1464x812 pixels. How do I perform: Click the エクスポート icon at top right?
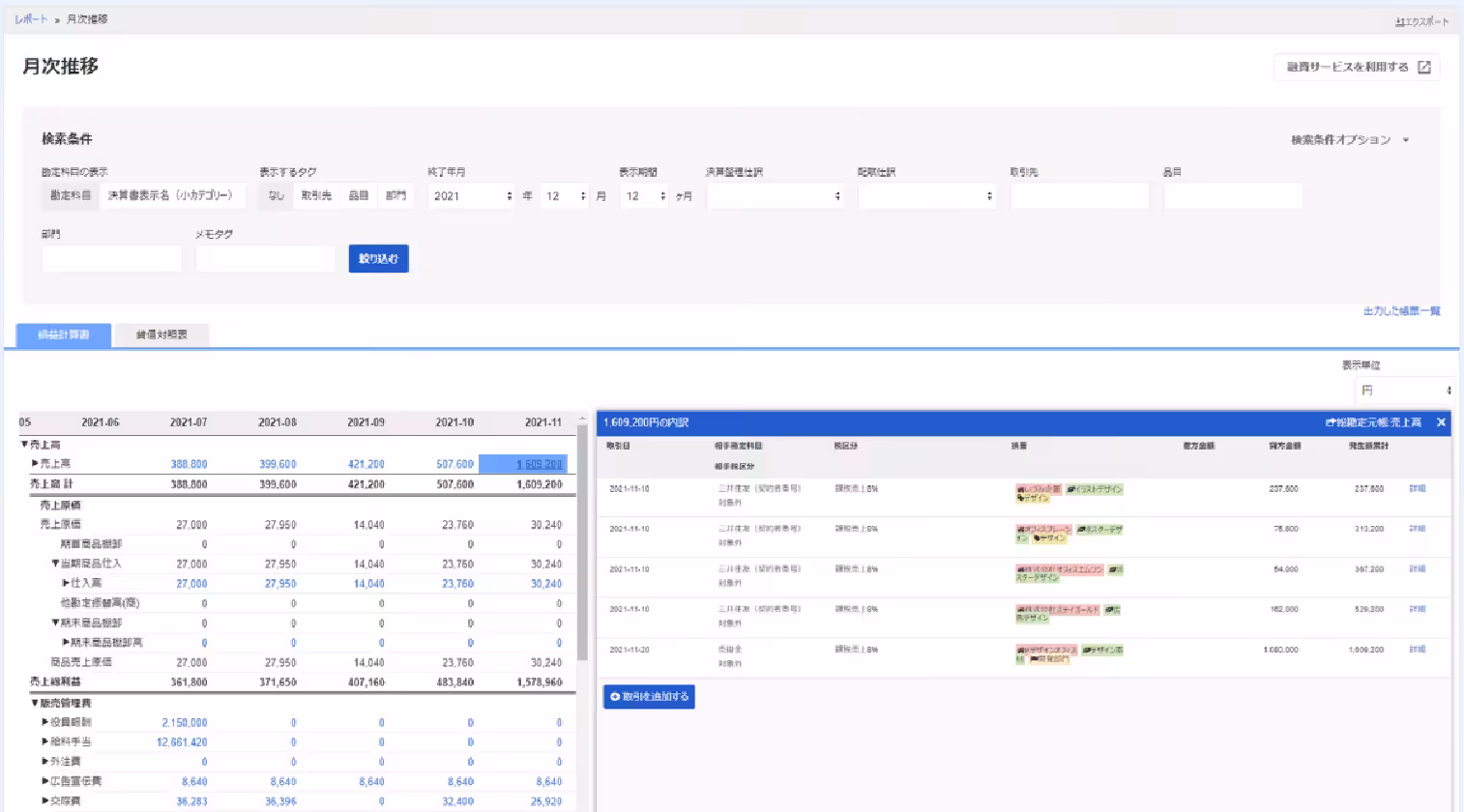(x=1399, y=22)
